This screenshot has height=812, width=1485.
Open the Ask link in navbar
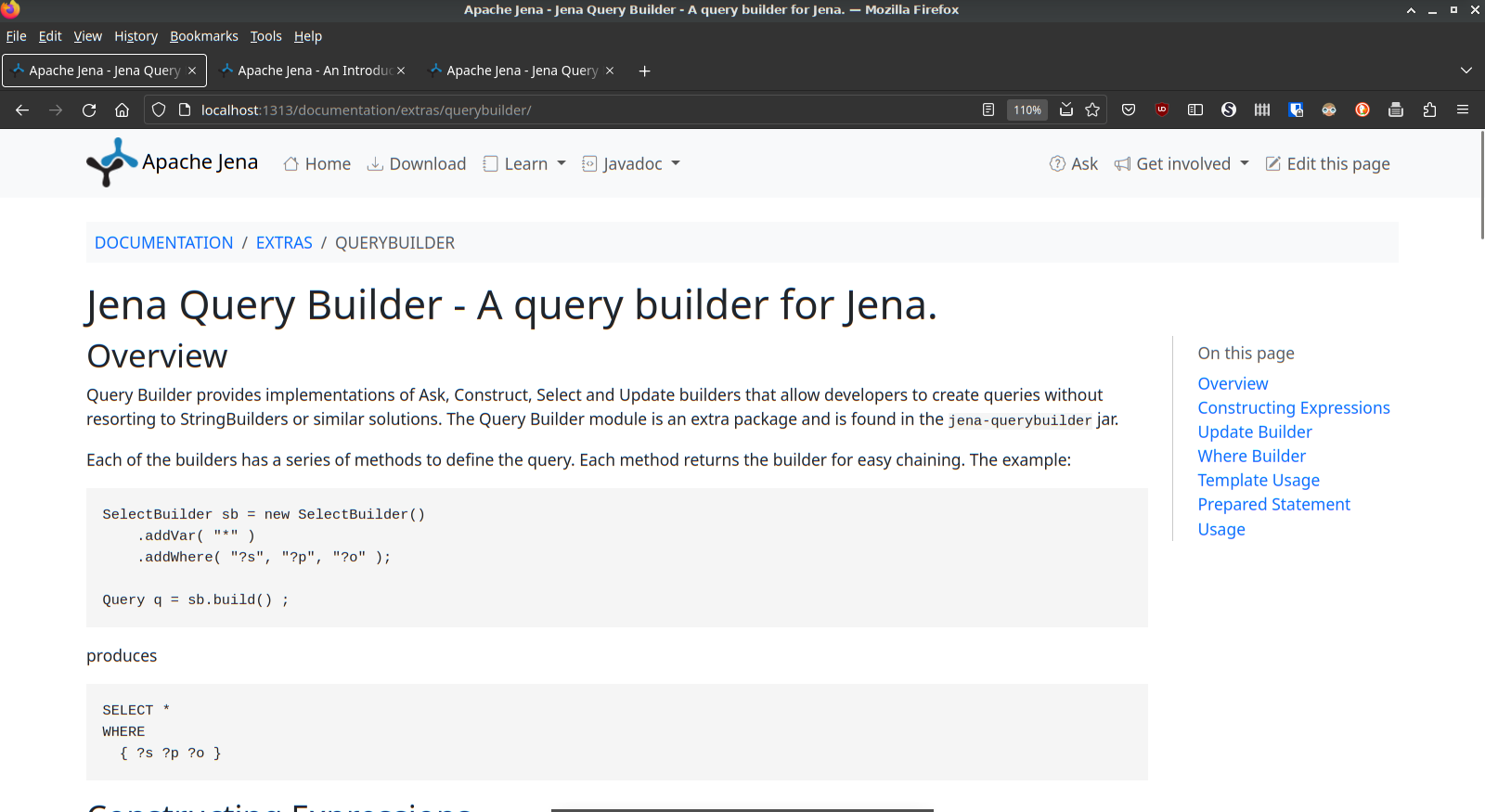coord(1074,163)
